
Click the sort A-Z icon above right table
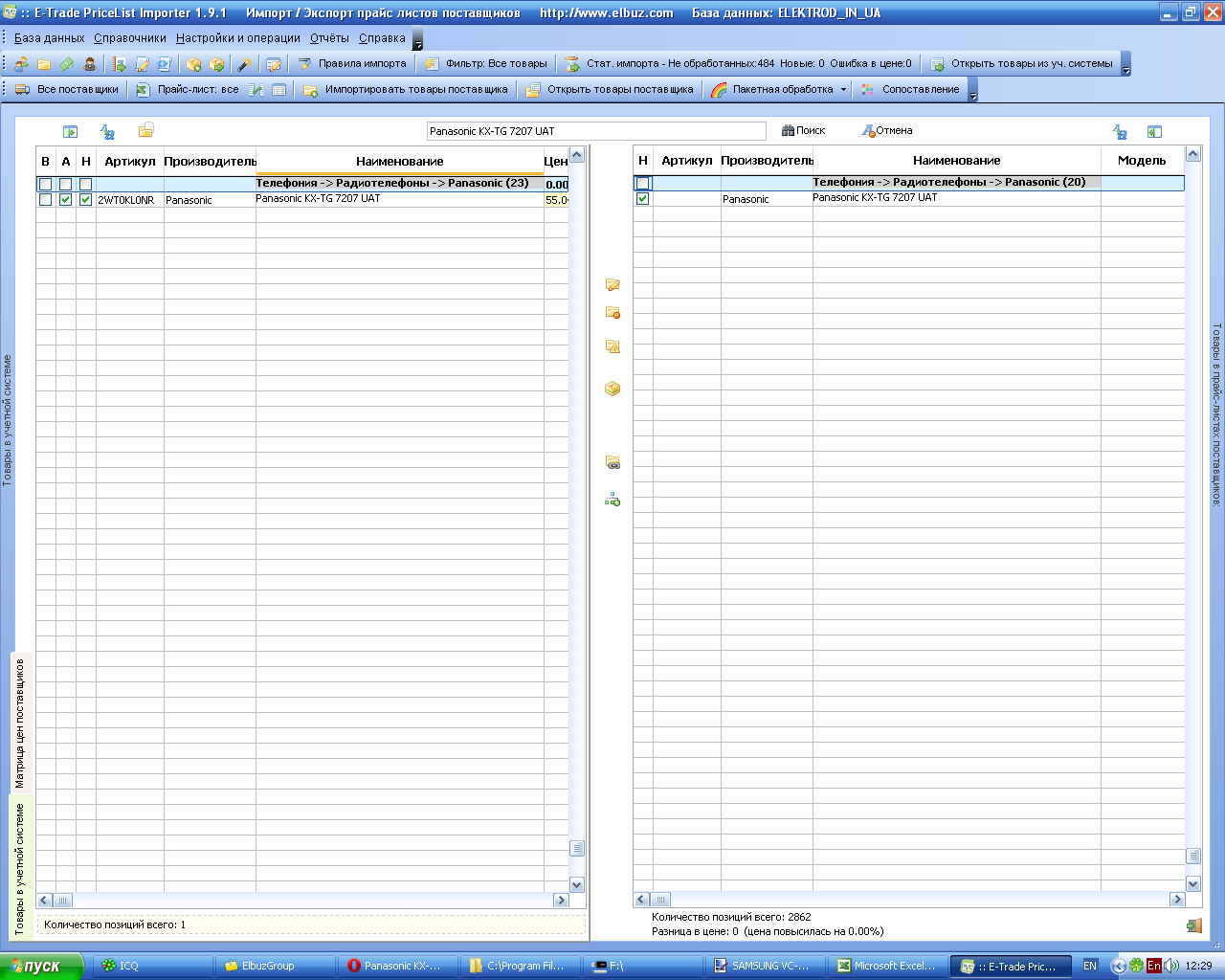[x=1120, y=131]
